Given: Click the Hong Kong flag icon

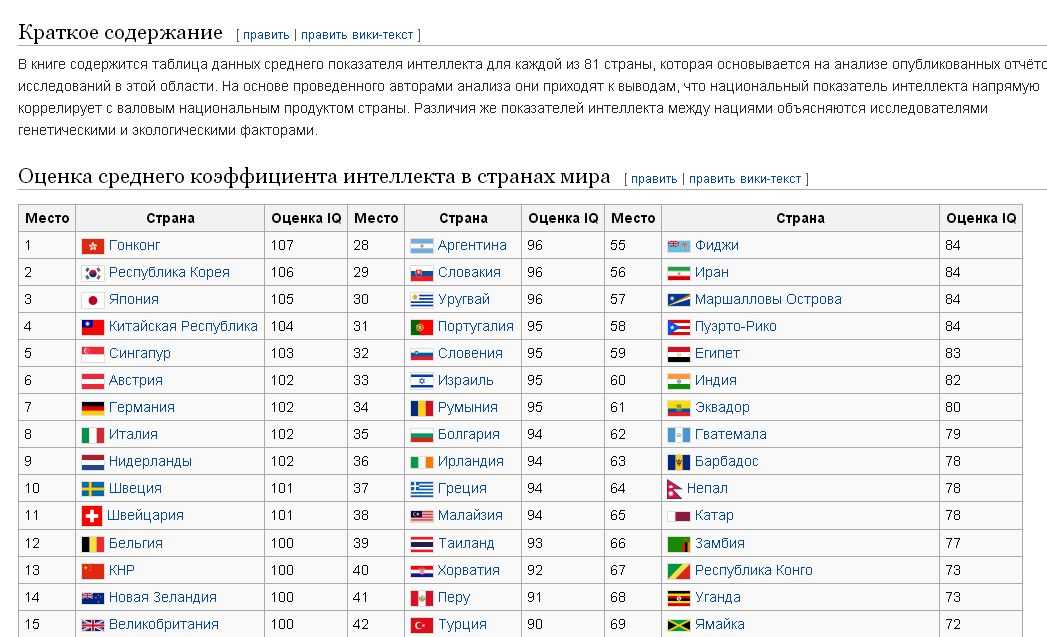Looking at the screenshot, I should tap(93, 246).
